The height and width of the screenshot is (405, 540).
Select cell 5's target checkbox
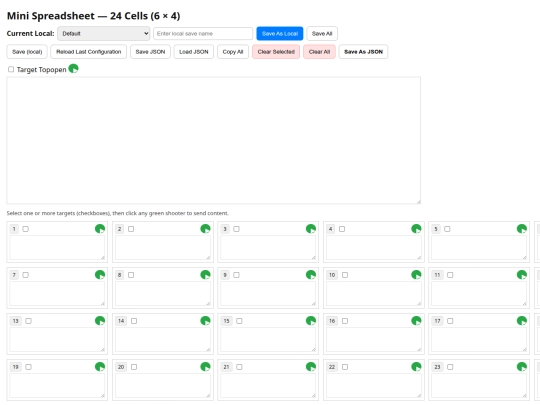[x=447, y=229]
